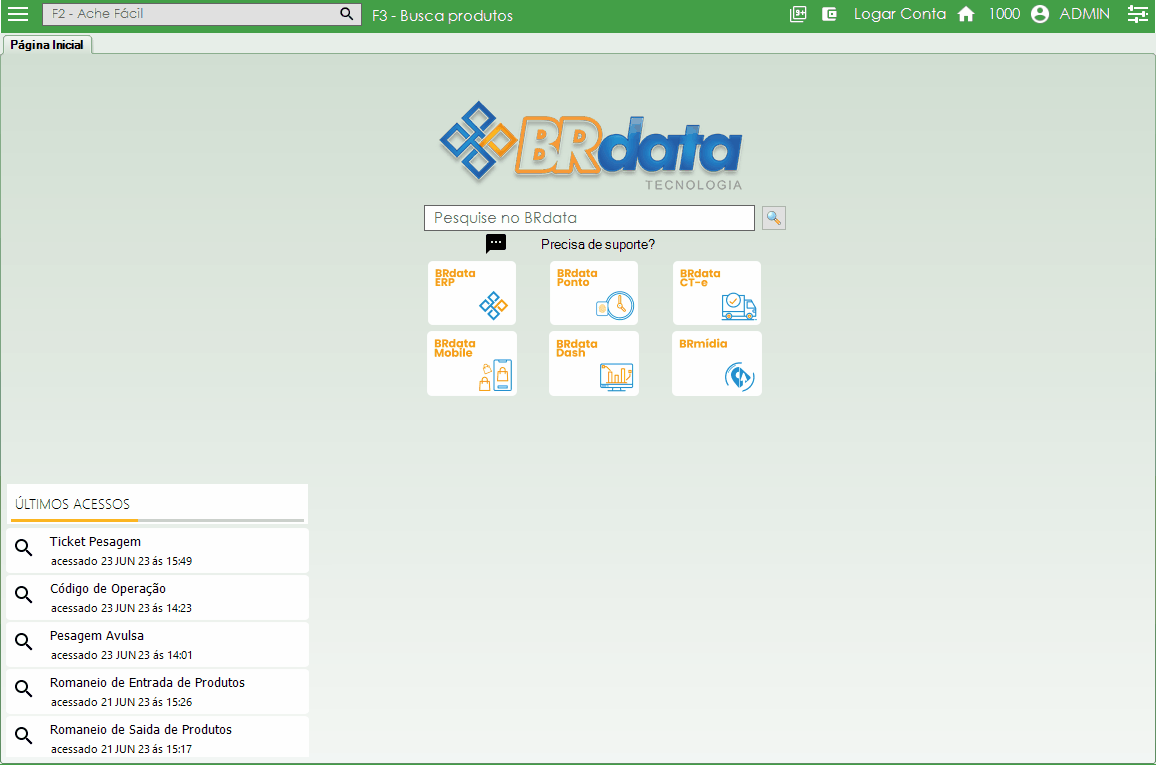Open the BRdata Mobile tile

click(x=472, y=364)
